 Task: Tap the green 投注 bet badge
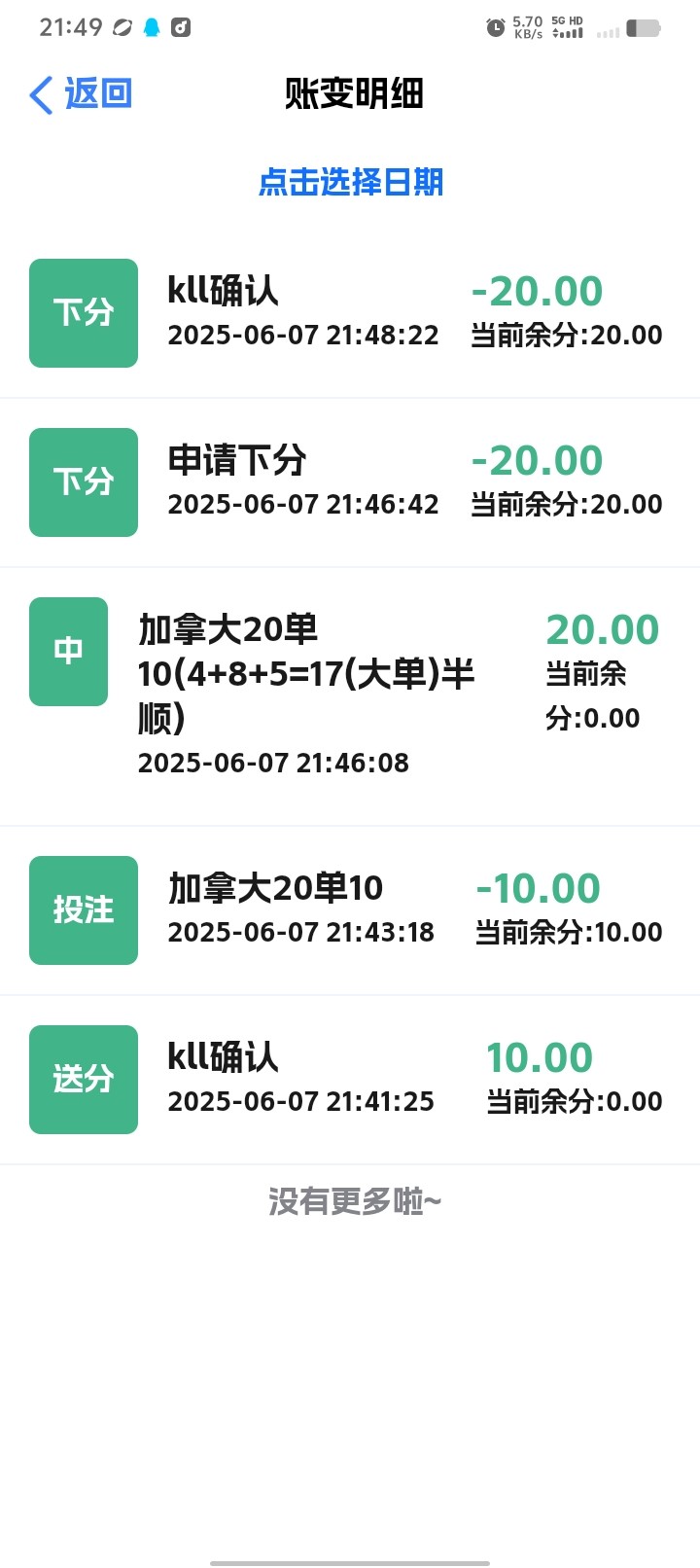tap(84, 910)
